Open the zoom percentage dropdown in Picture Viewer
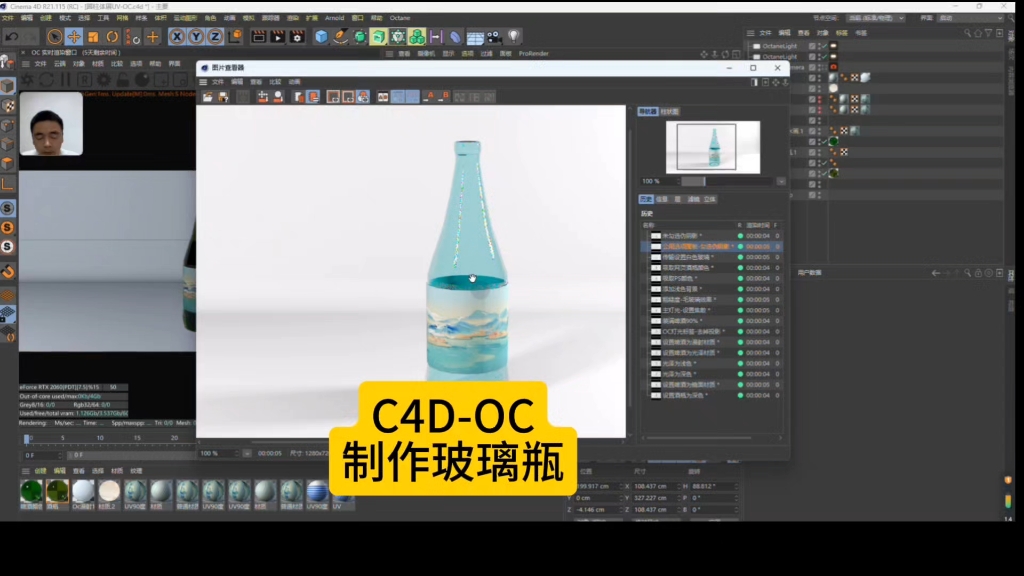This screenshot has height=576, width=1024. [247, 452]
